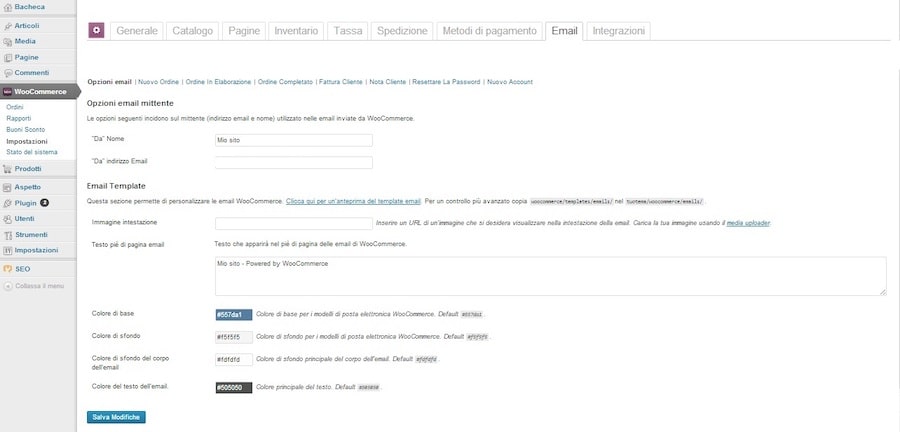This screenshot has height=432, width=900.
Task: Click the Plugin update count badge
Action: (45, 203)
